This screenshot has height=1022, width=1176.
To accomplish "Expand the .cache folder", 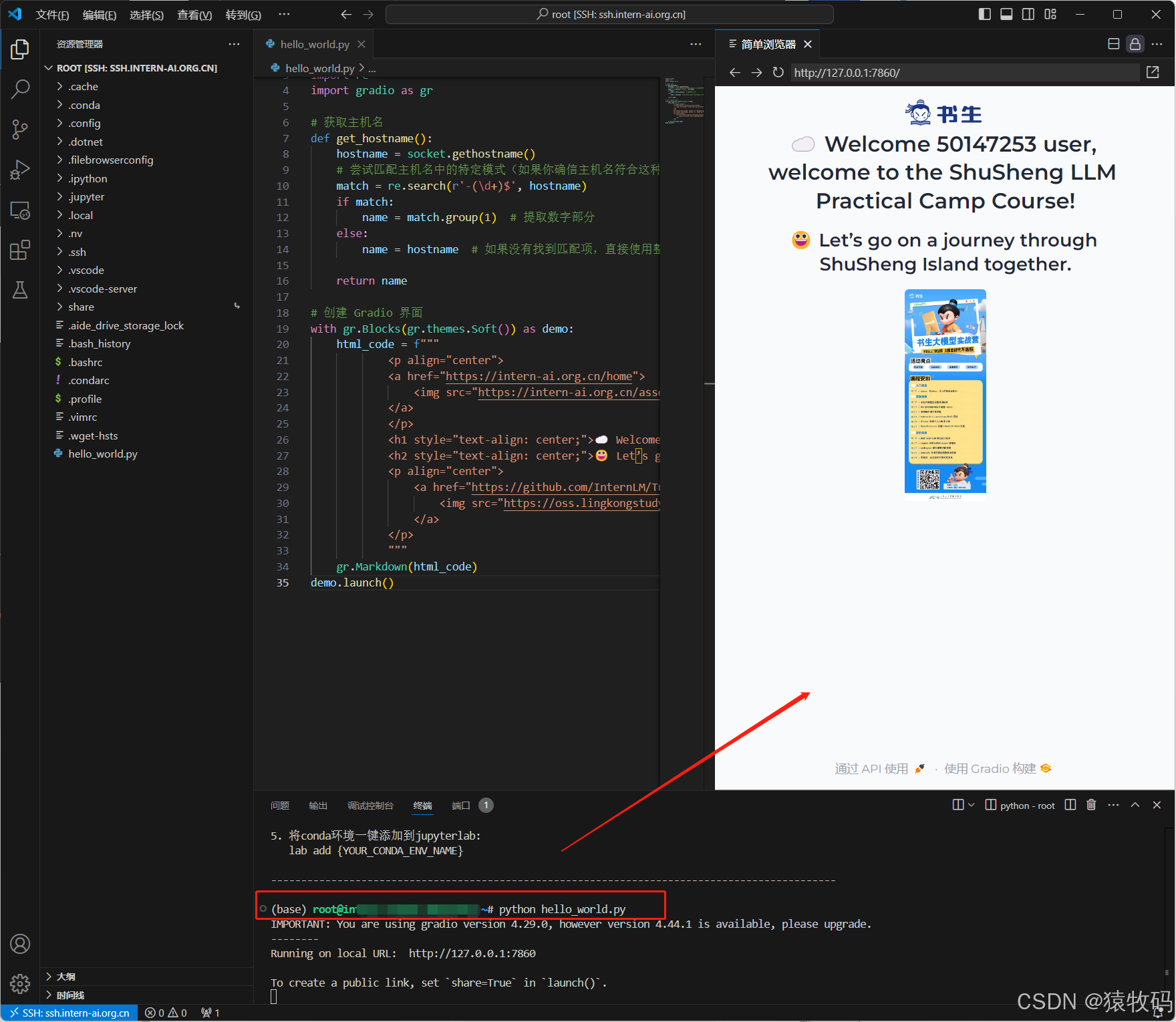I will pos(146,86).
